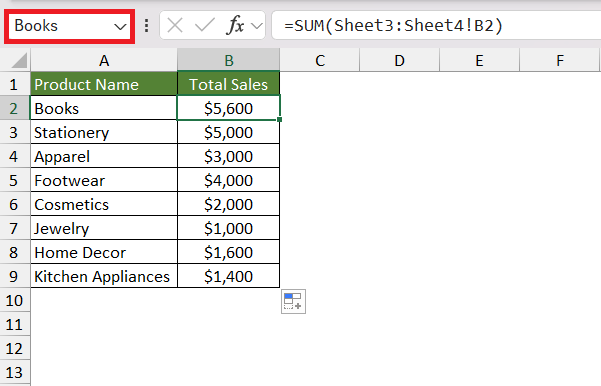Click the $1,400 cell
601x386 pixels.
tap(228, 276)
